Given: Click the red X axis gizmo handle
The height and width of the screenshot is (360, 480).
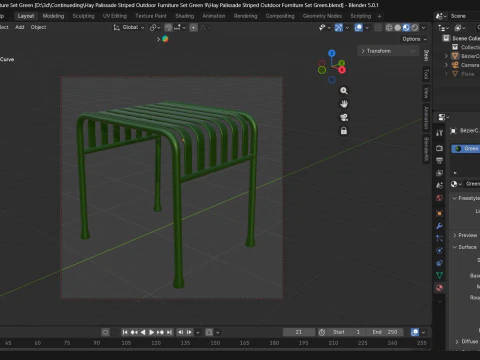Looking at the screenshot, I should tap(342, 70).
